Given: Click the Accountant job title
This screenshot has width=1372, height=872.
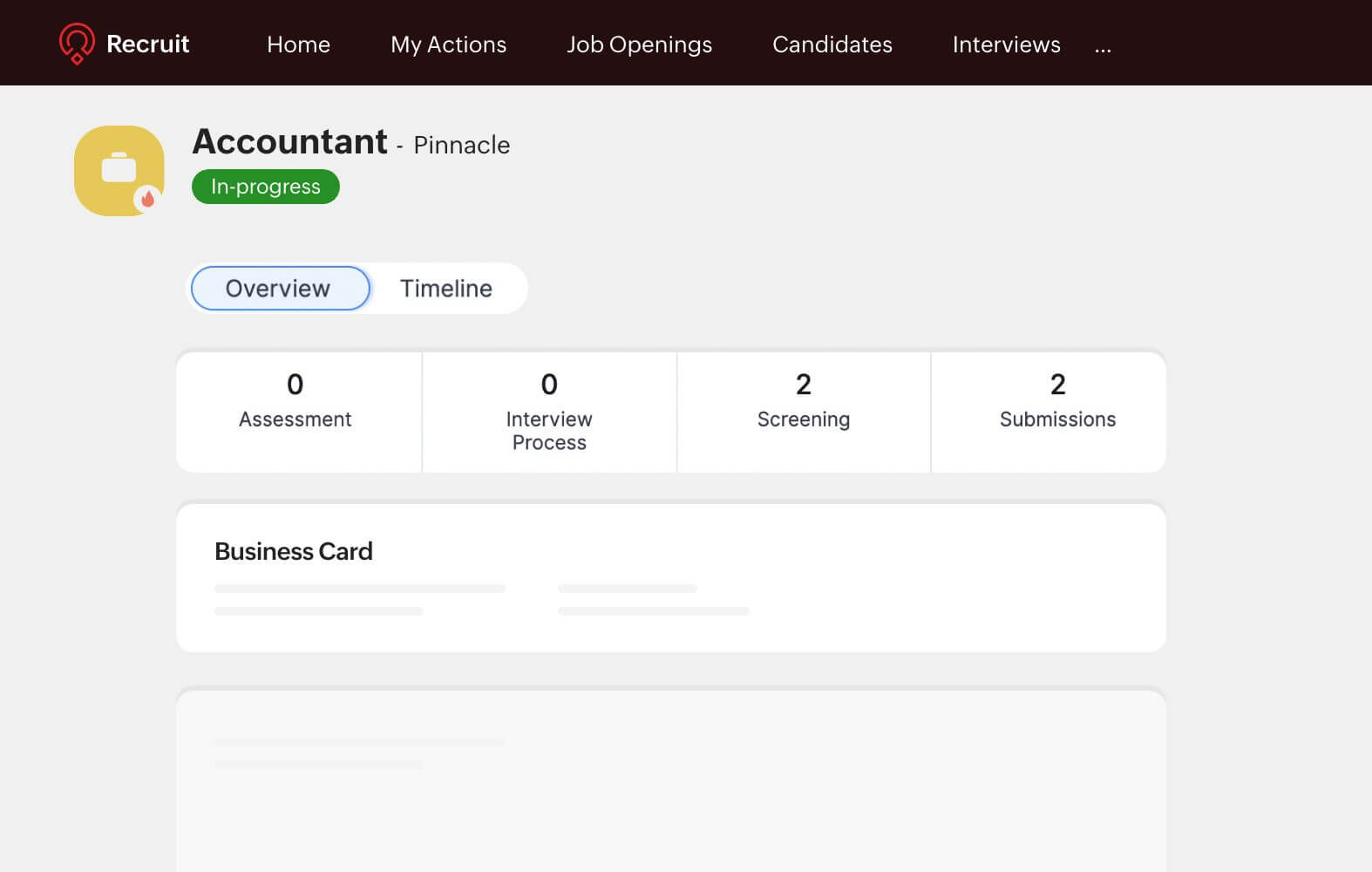Looking at the screenshot, I should [x=289, y=141].
